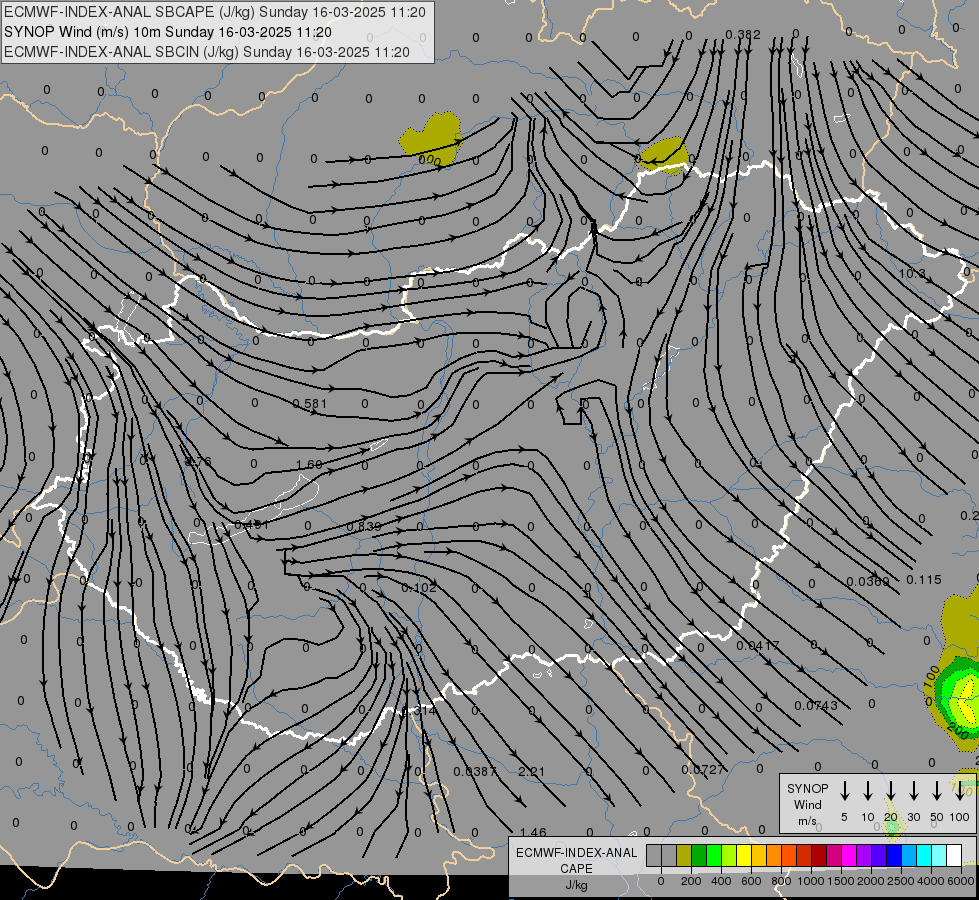The image size is (979, 900).
Task: Click the SBCAPE title line in header
Action: pos(215,12)
